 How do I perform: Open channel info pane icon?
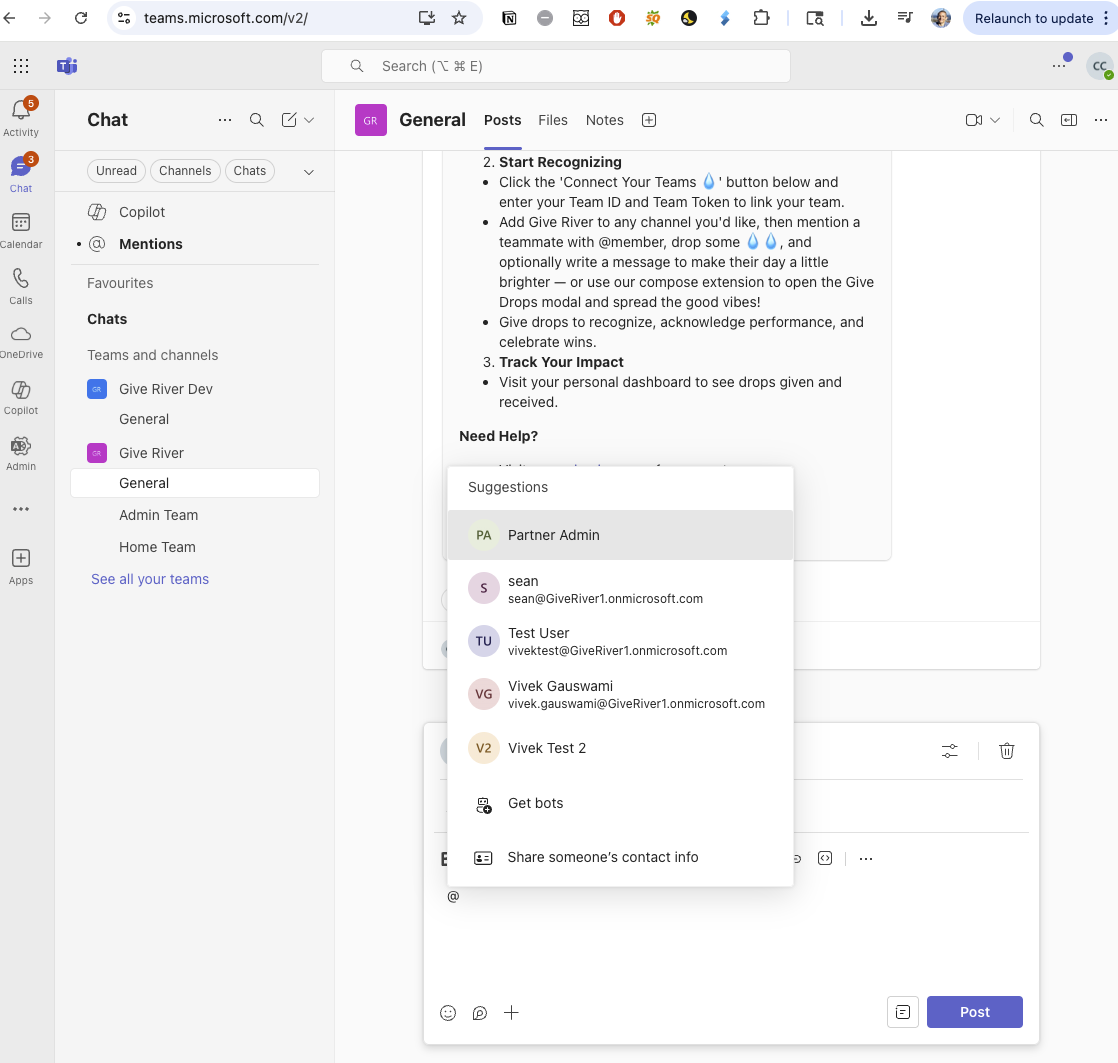pyautogui.click(x=1069, y=120)
